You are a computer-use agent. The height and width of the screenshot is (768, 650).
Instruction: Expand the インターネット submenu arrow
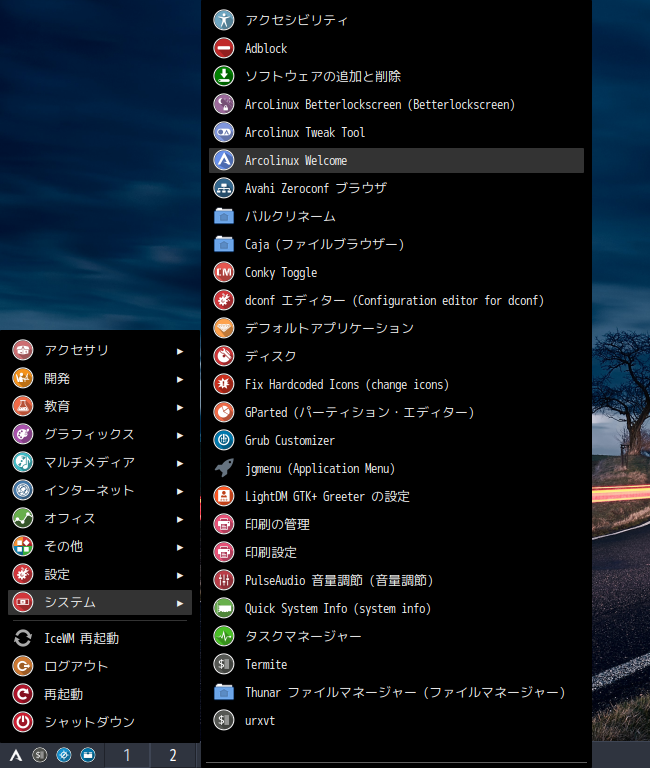pos(180,491)
